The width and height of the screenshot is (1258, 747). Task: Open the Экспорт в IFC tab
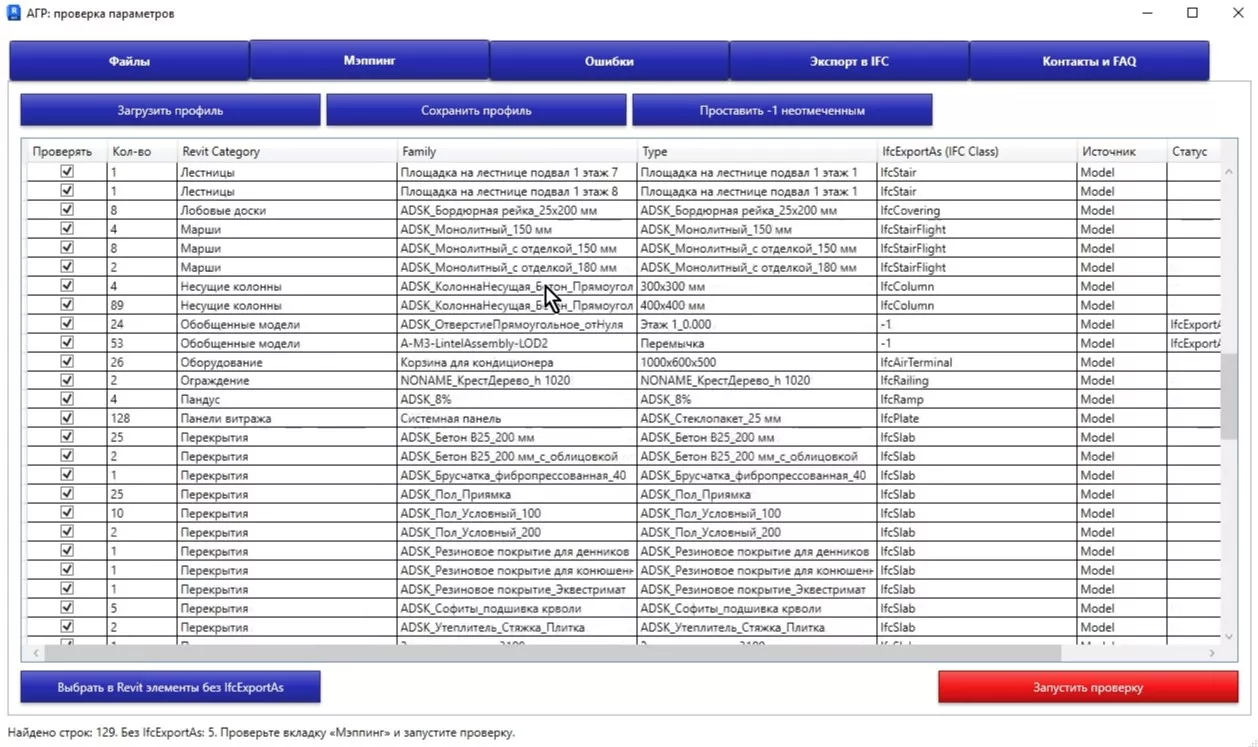tap(849, 61)
